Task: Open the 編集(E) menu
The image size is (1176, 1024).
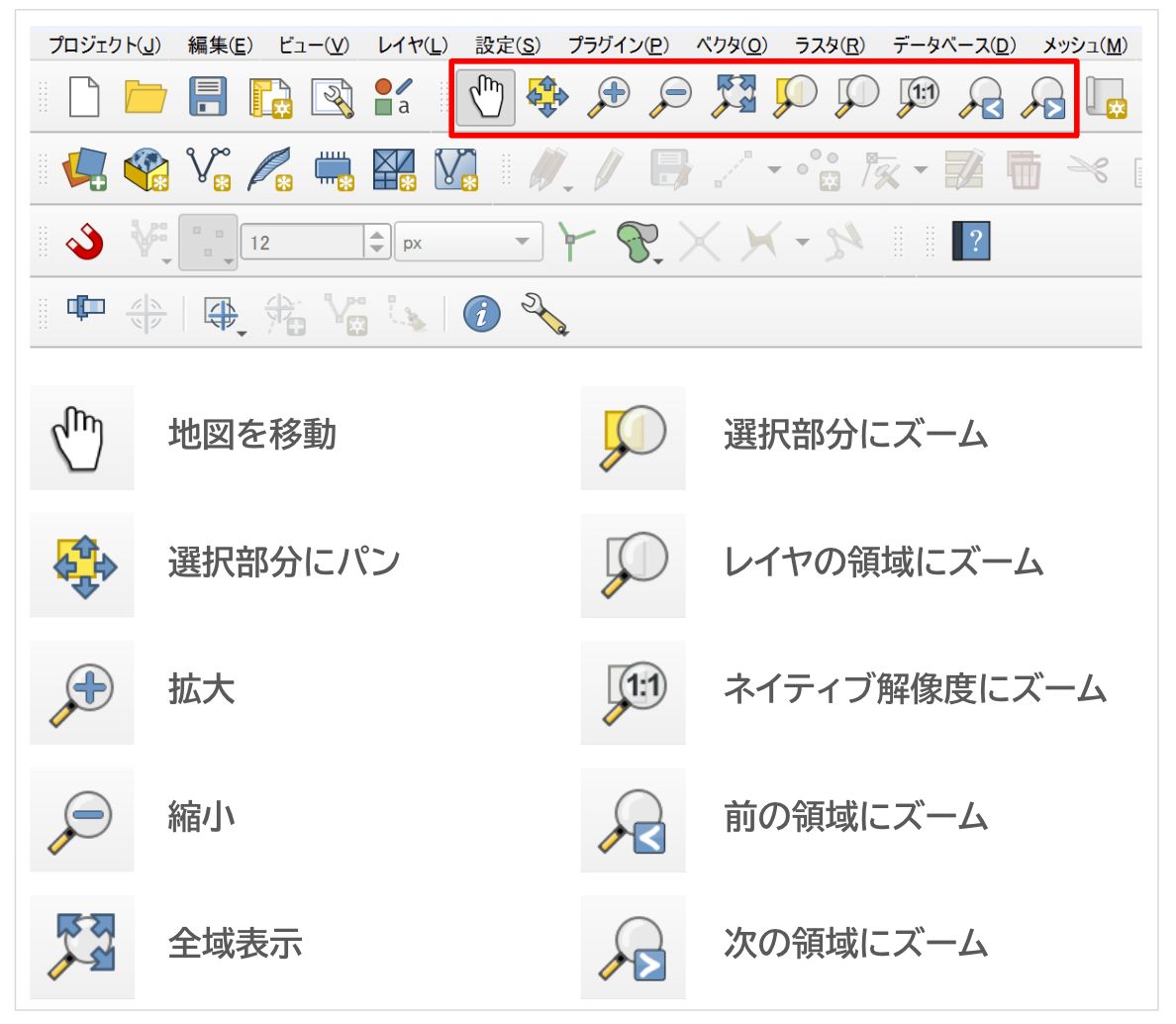Action: click(x=221, y=46)
